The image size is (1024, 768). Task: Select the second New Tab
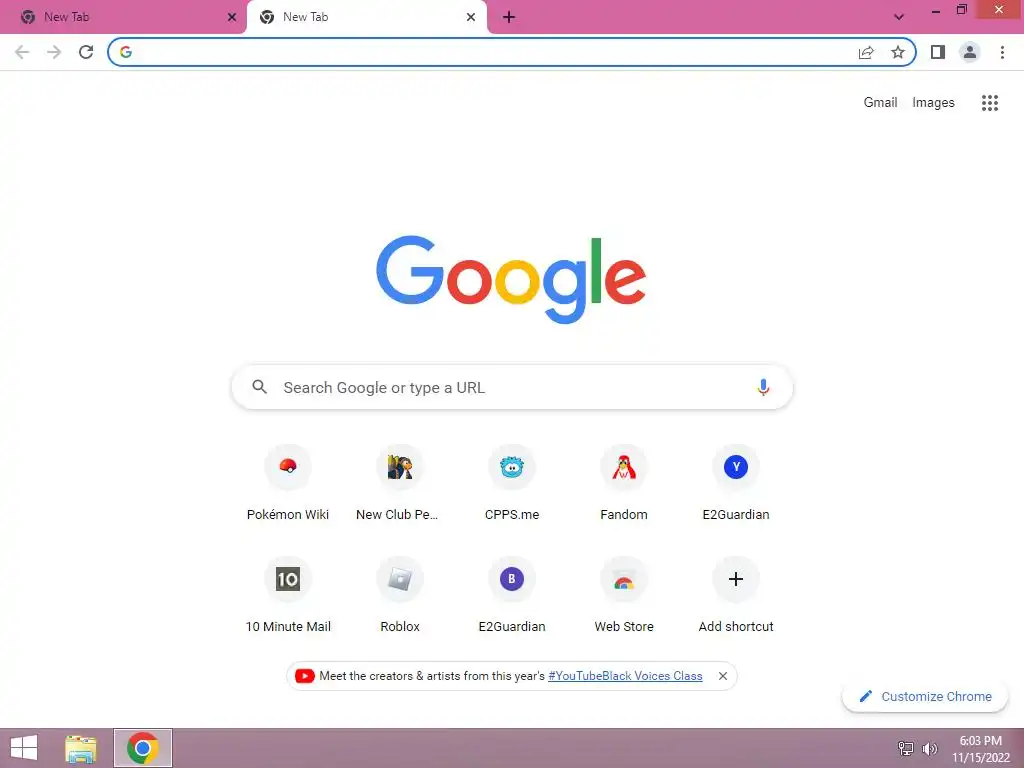(x=367, y=17)
